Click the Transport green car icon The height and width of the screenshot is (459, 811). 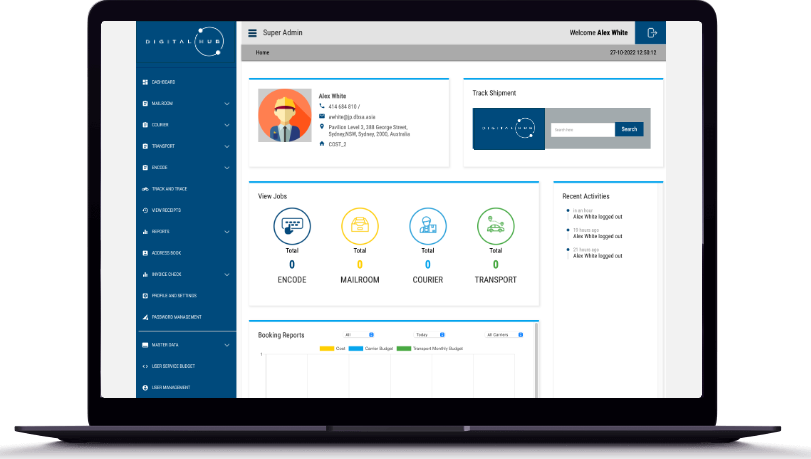pyautogui.click(x=495, y=226)
